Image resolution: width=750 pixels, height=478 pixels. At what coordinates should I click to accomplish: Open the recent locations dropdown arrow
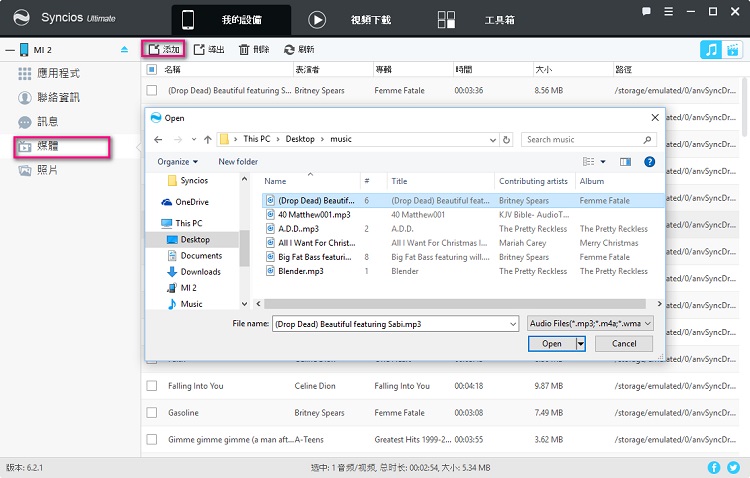pos(194,139)
